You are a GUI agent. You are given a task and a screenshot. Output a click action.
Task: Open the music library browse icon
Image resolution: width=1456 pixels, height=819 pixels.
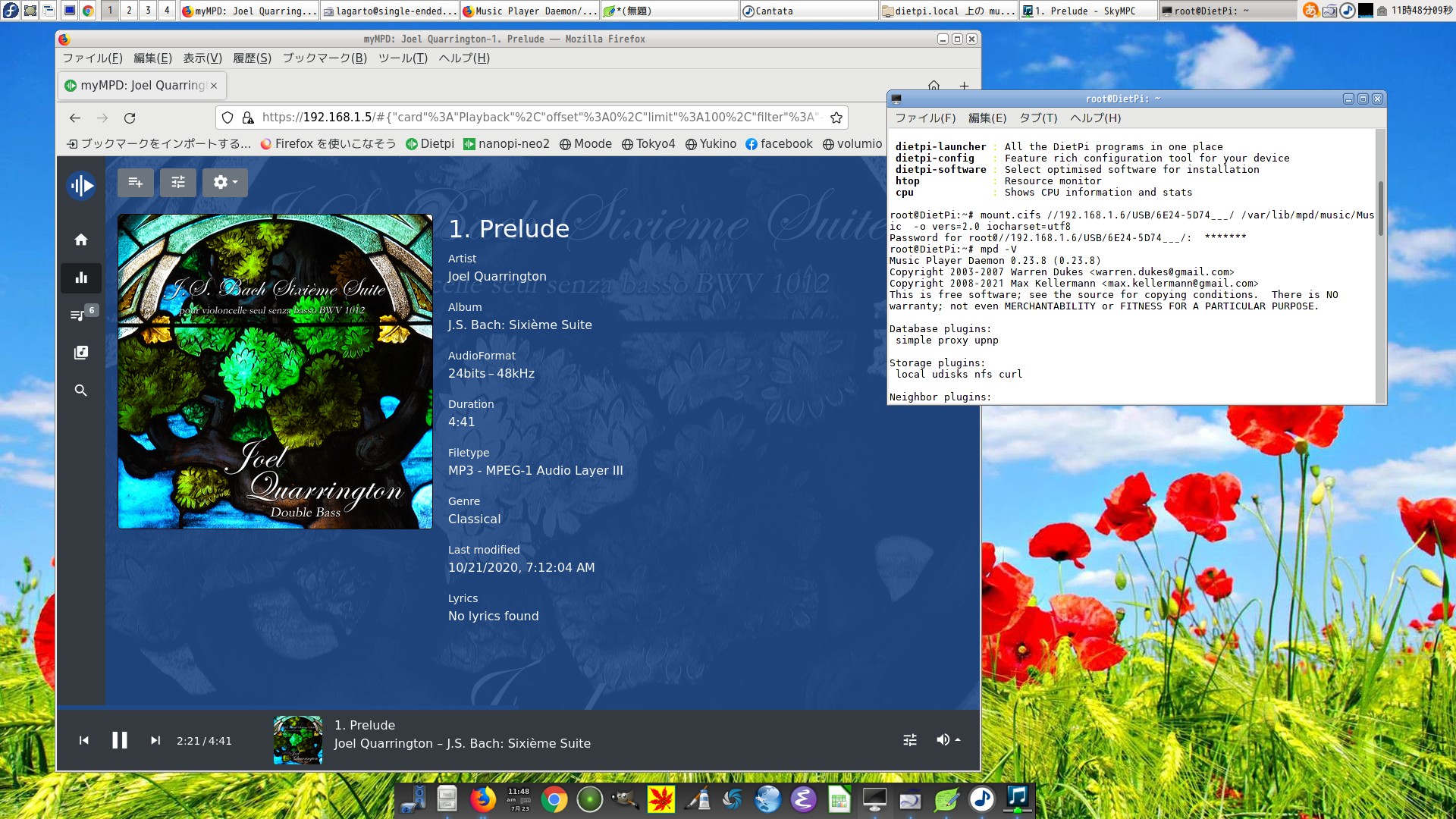click(x=81, y=353)
